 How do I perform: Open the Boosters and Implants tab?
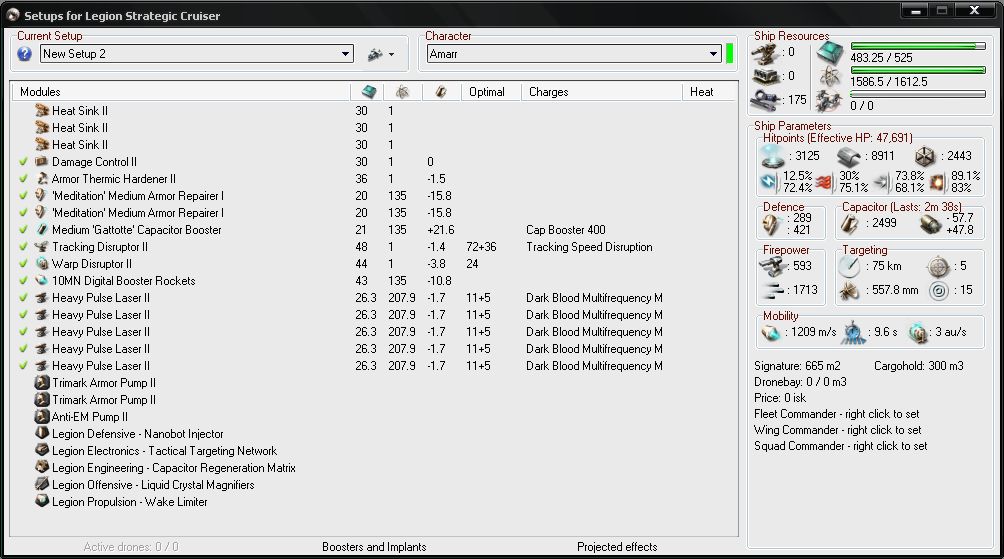[x=374, y=547]
